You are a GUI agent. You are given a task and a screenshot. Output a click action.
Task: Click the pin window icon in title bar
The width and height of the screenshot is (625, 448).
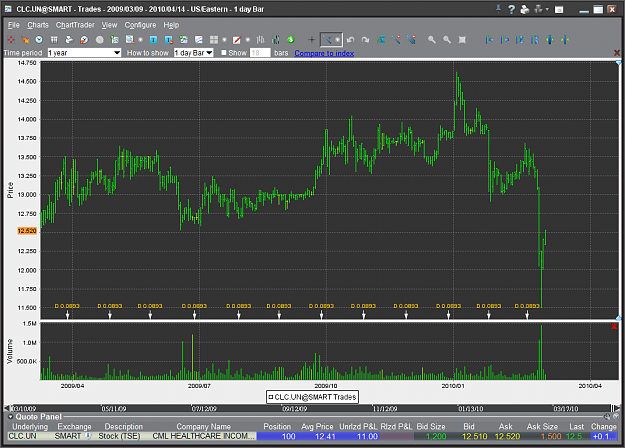pos(498,9)
